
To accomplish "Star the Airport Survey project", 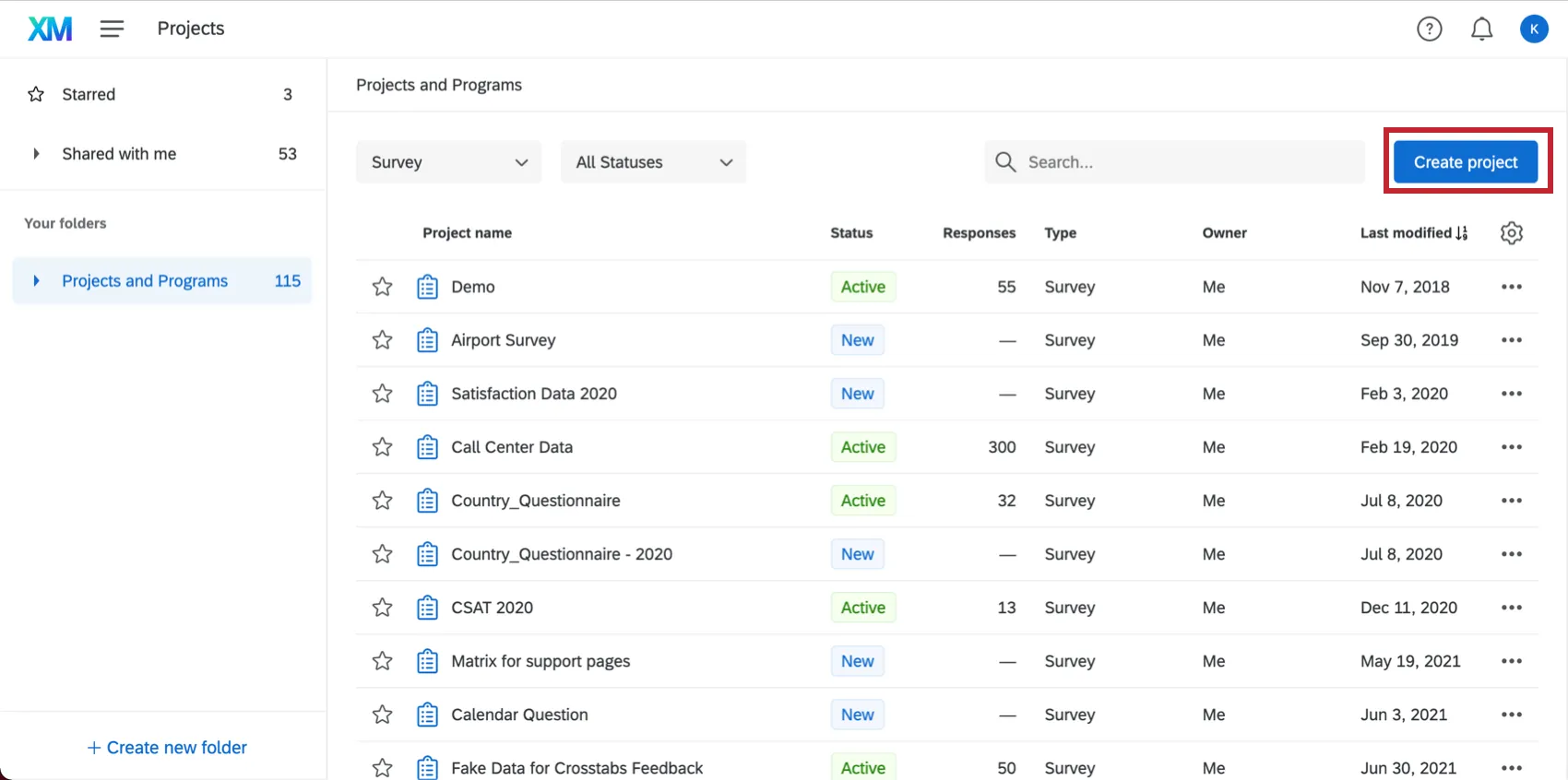I will (x=382, y=340).
